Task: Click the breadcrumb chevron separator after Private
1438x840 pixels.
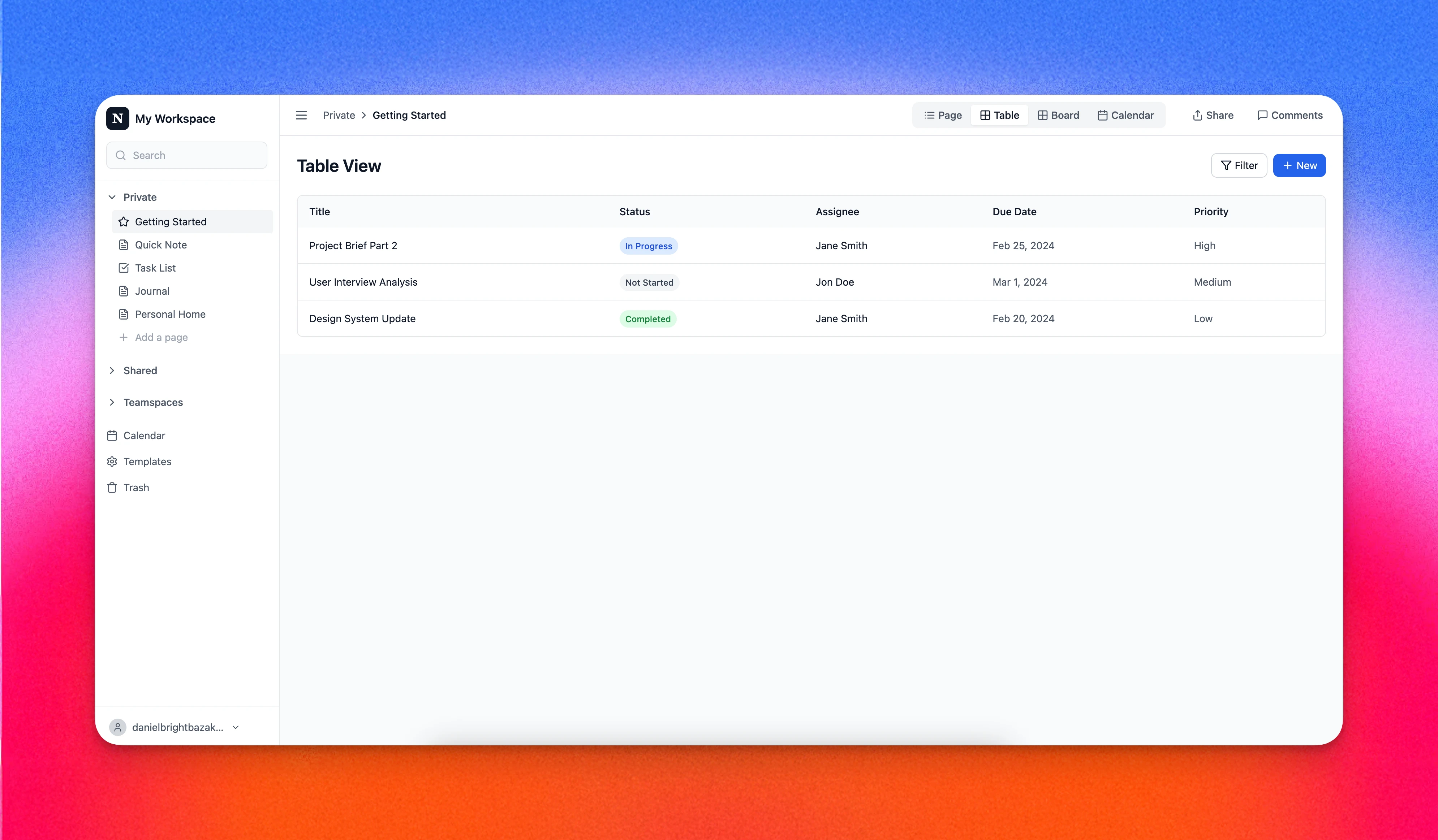Action: (x=363, y=115)
